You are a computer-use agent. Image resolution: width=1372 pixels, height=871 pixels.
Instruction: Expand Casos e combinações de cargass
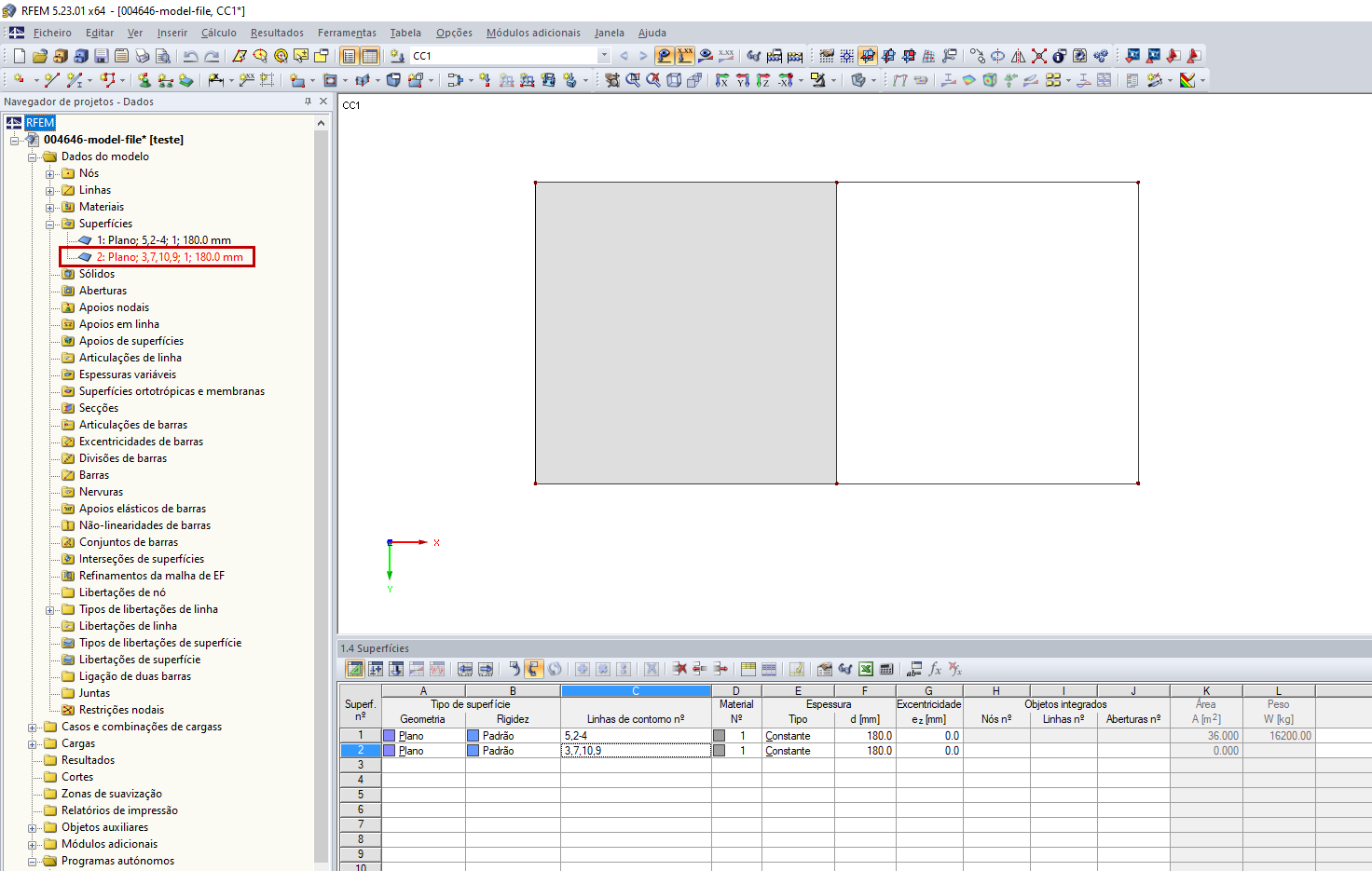[33, 727]
